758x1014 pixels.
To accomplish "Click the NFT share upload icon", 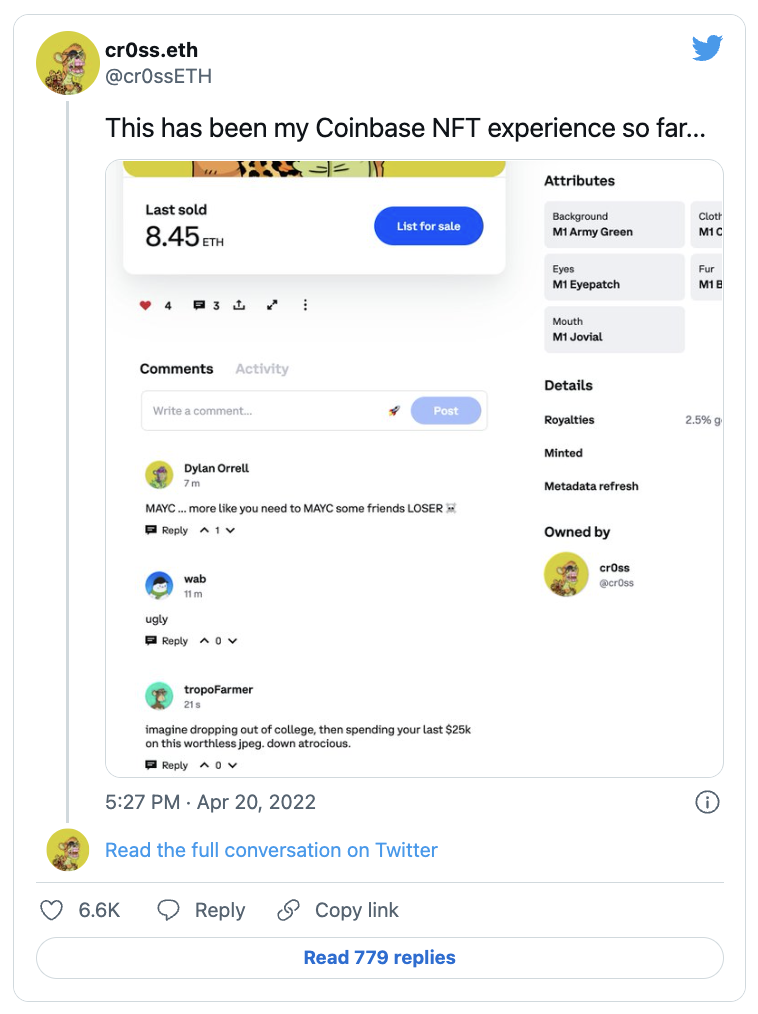I will [x=239, y=305].
